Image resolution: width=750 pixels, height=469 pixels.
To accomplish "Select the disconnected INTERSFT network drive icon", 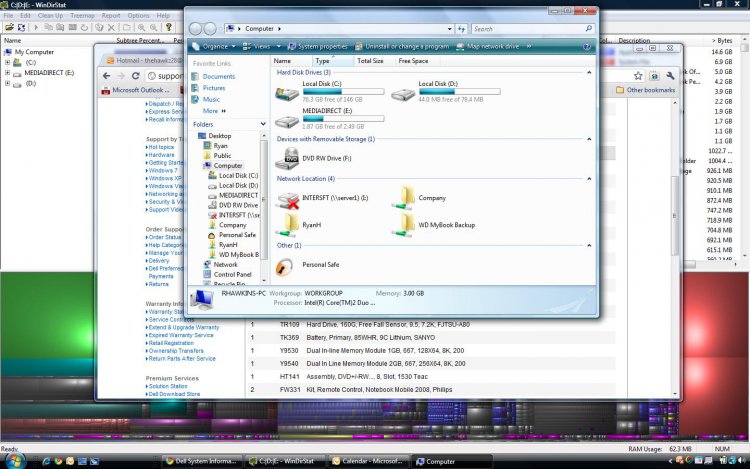I will point(288,200).
